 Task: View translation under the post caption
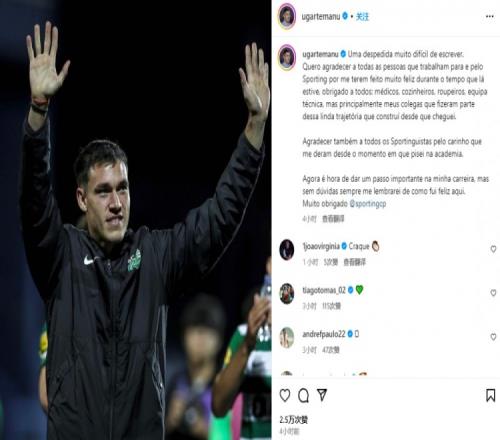coord(333,219)
